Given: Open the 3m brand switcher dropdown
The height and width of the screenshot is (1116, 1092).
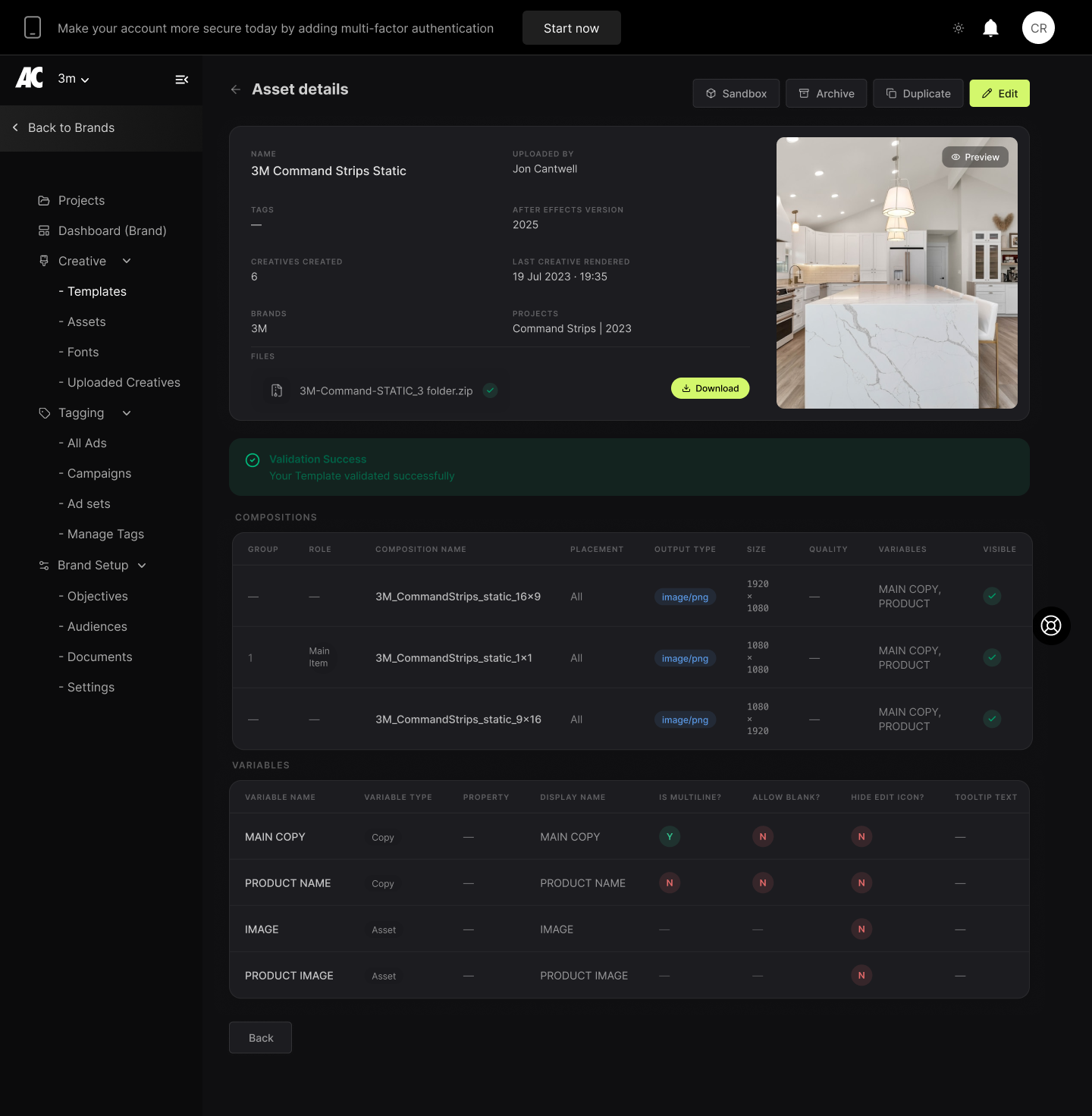Looking at the screenshot, I should [x=74, y=79].
